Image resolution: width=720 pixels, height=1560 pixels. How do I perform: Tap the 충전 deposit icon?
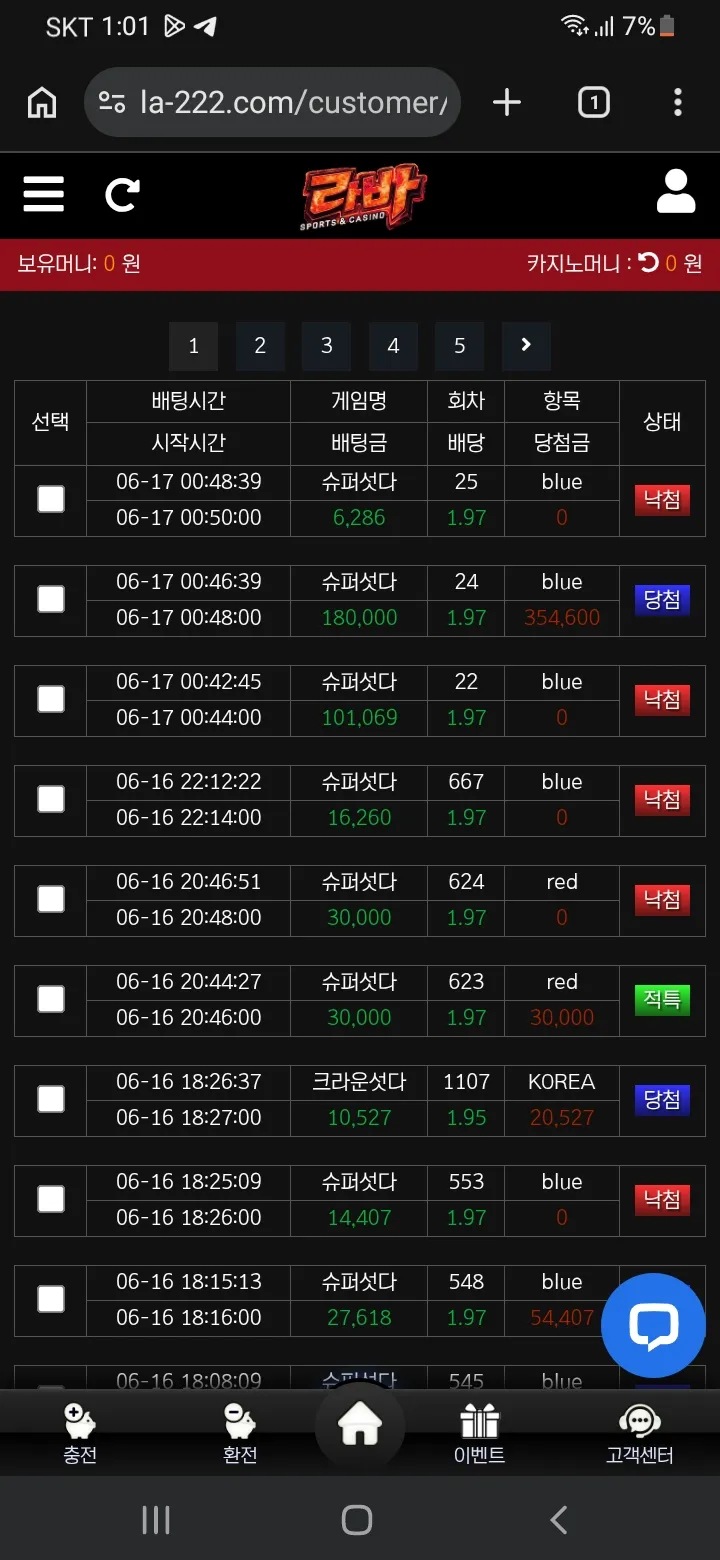click(80, 1434)
